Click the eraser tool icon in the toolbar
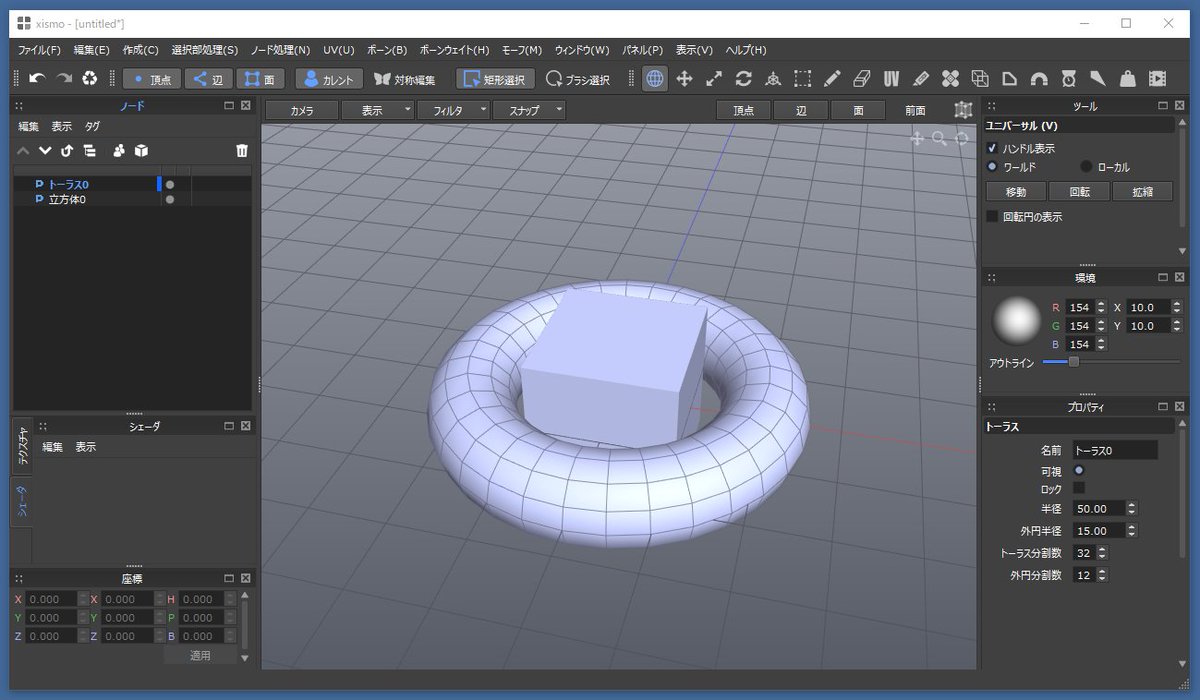Image resolution: width=1200 pixels, height=700 pixels. point(861,78)
